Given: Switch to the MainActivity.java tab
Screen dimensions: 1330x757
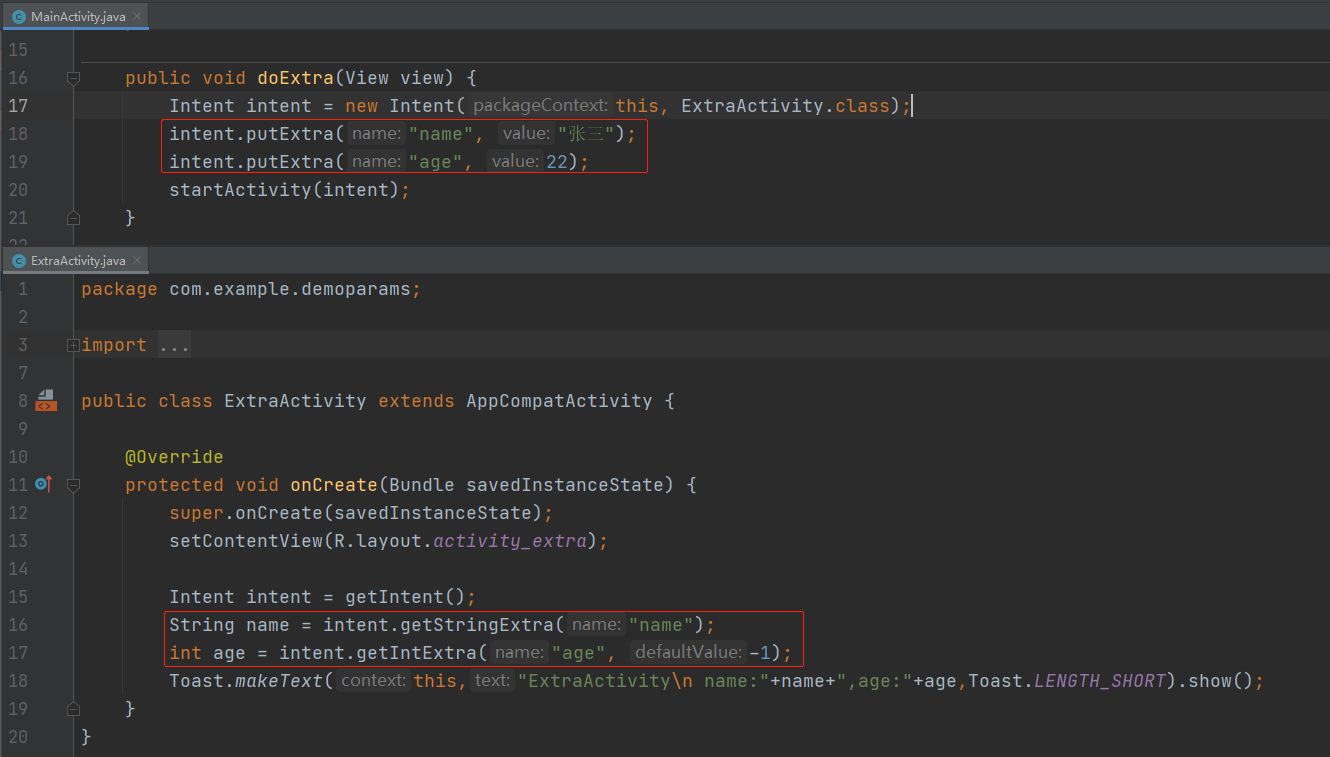Looking at the screenshot, I should pos(75,17).
